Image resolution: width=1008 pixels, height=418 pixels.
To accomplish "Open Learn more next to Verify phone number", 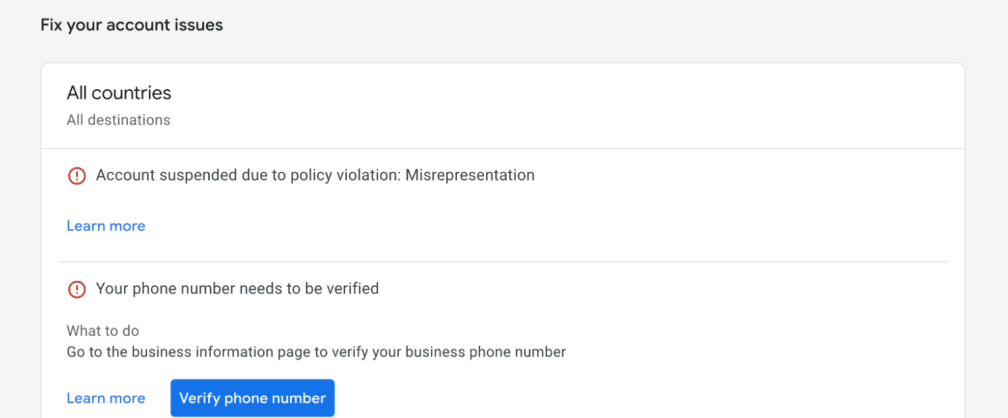I will pyautogui.click(x=106, y=398).
